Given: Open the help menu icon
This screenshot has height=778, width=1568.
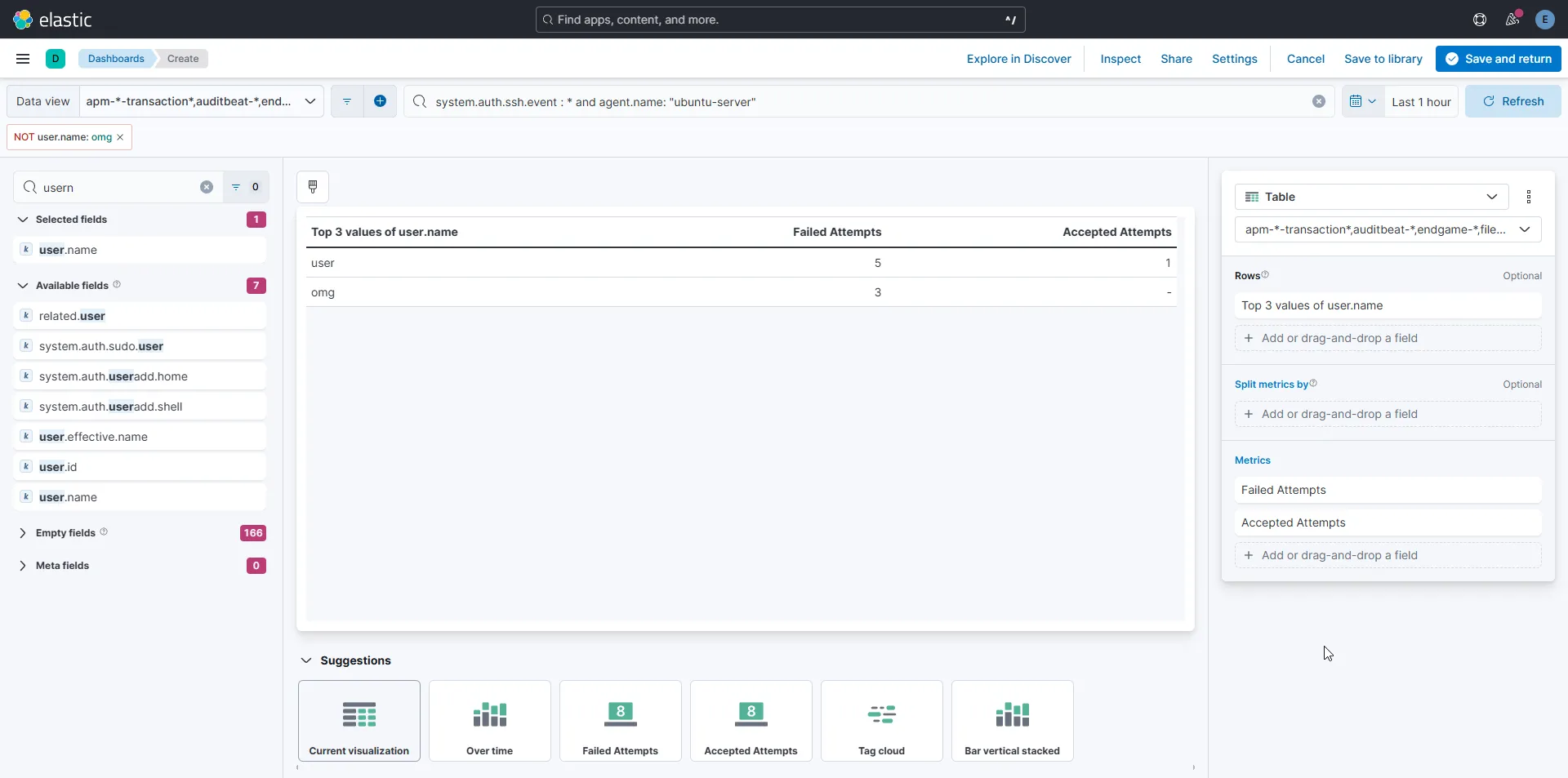Looking at the screenshot, I should point(1479,20).
